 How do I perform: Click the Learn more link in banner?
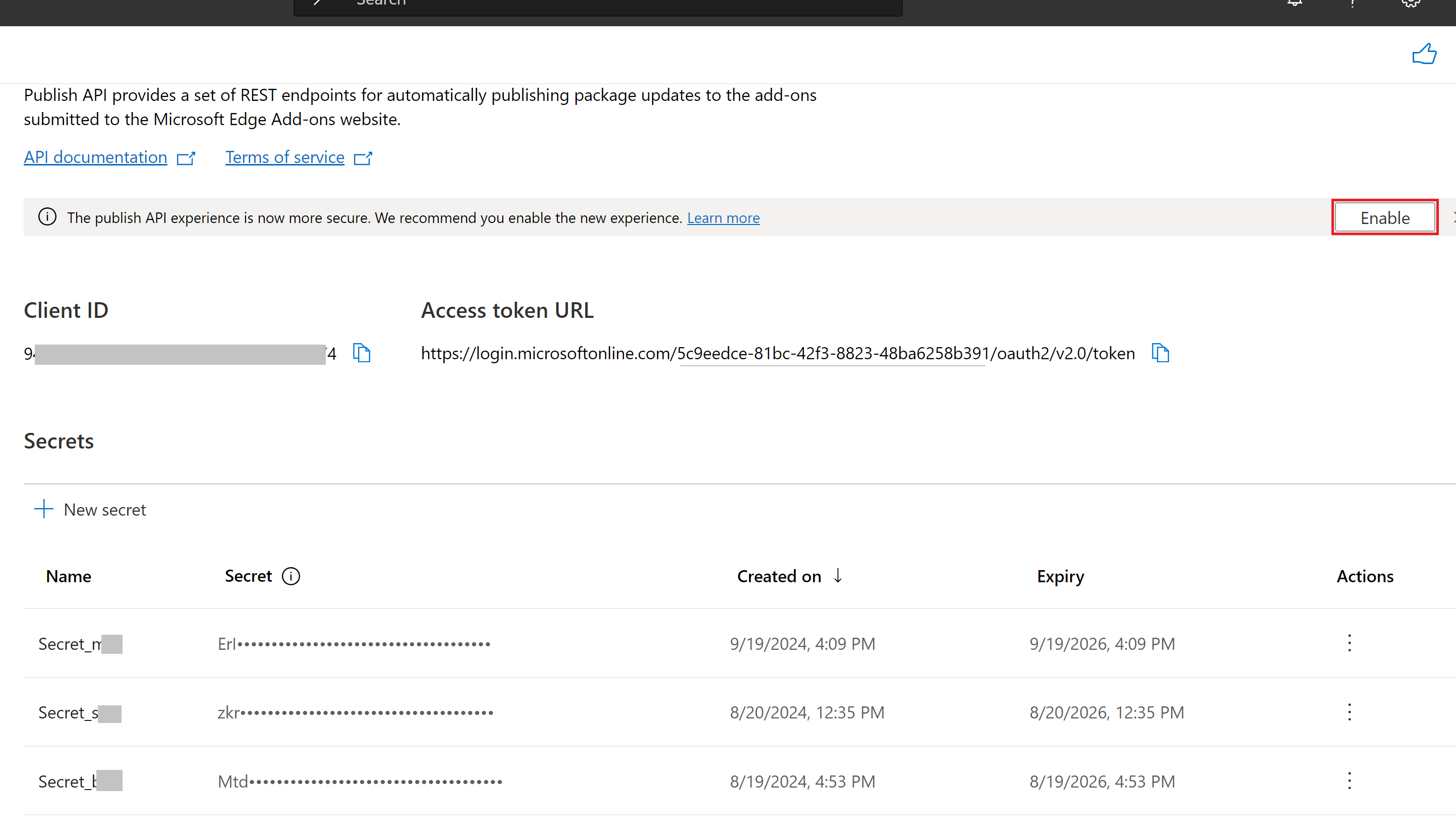723,217
